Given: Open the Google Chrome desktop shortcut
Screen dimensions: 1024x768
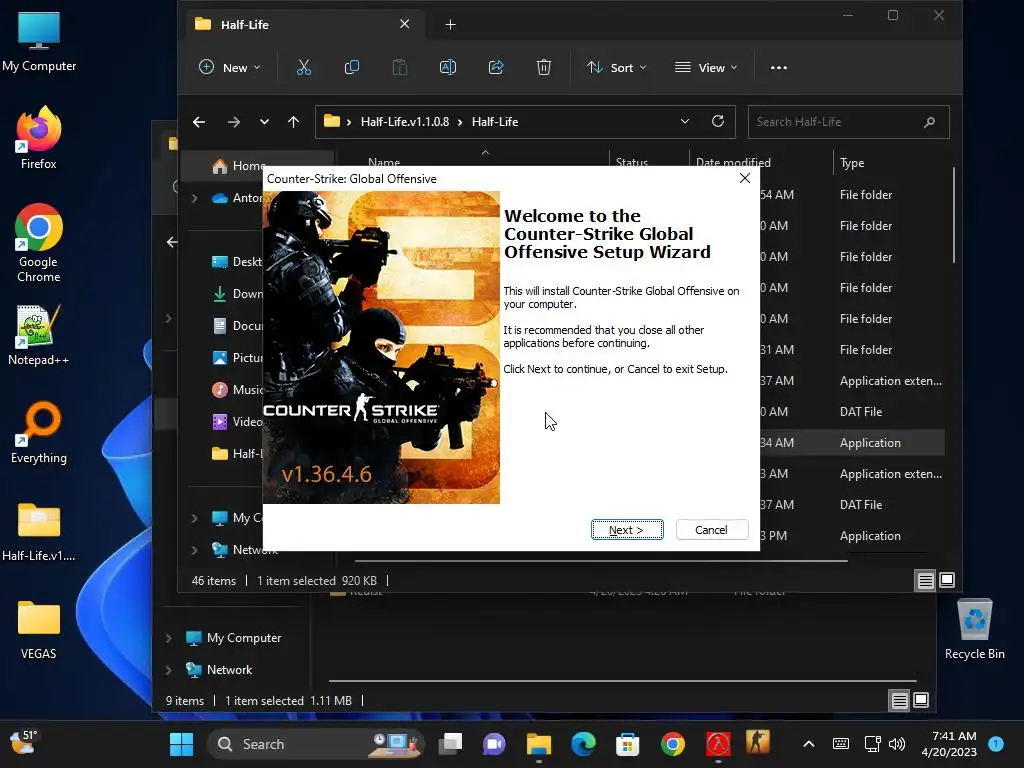Looking at the screenshot, I should tap(39, 243).
